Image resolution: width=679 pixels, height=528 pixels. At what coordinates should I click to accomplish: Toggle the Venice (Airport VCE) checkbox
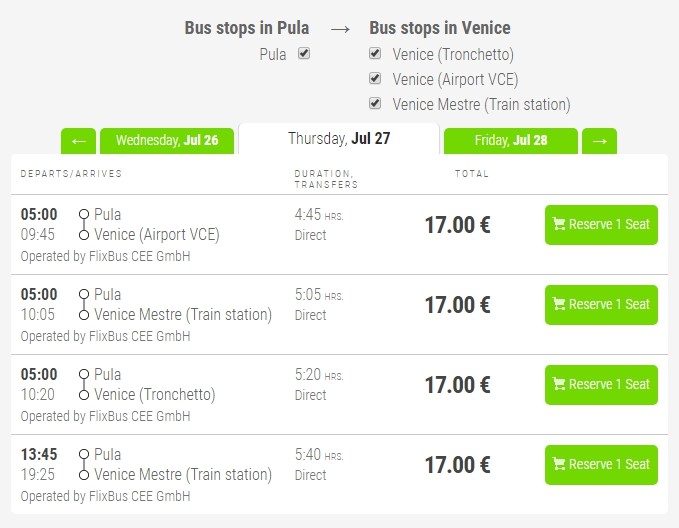coord(375,79)
